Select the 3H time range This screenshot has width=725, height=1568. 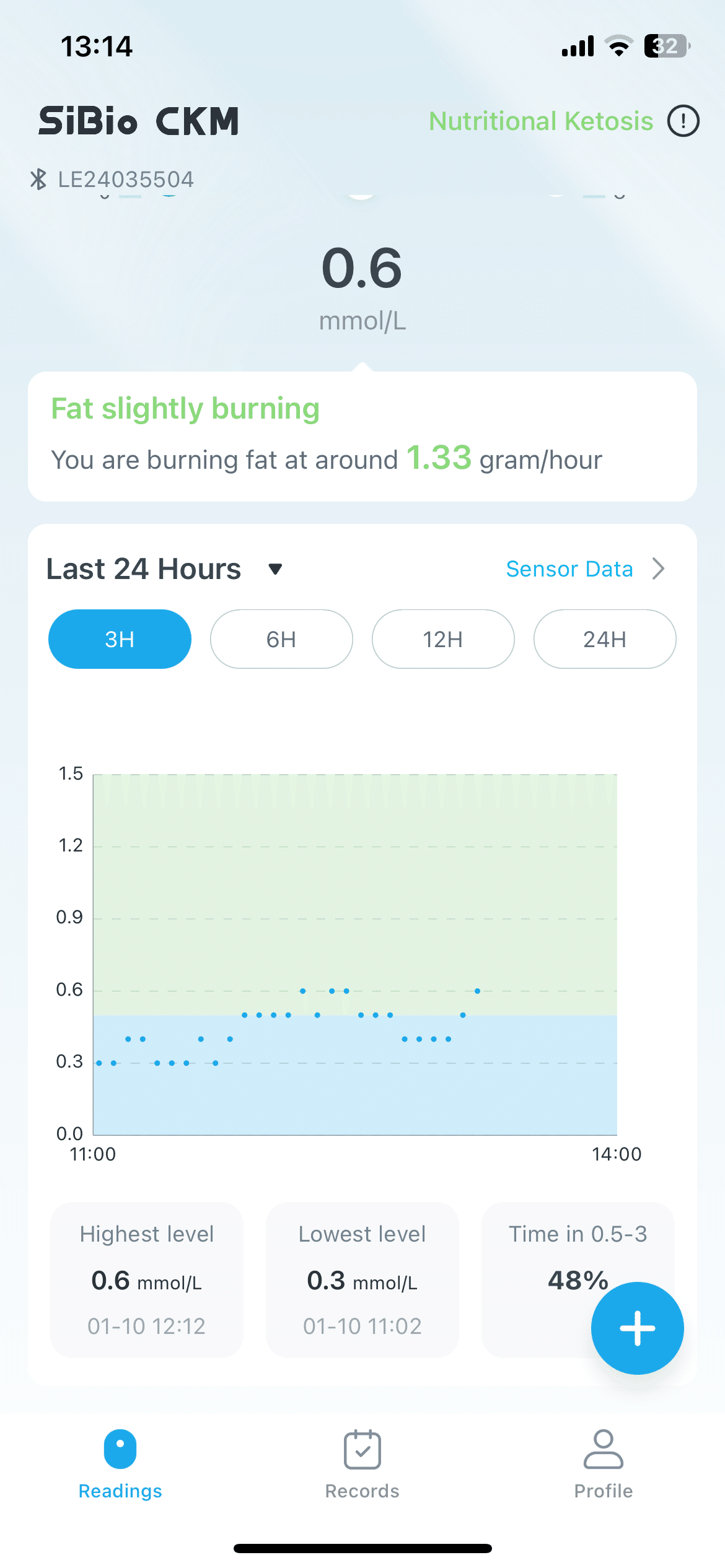coord(120,639)
